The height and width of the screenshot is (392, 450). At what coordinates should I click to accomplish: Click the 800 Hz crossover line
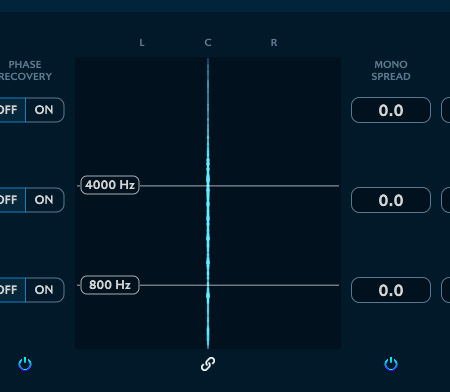(267, 285)
